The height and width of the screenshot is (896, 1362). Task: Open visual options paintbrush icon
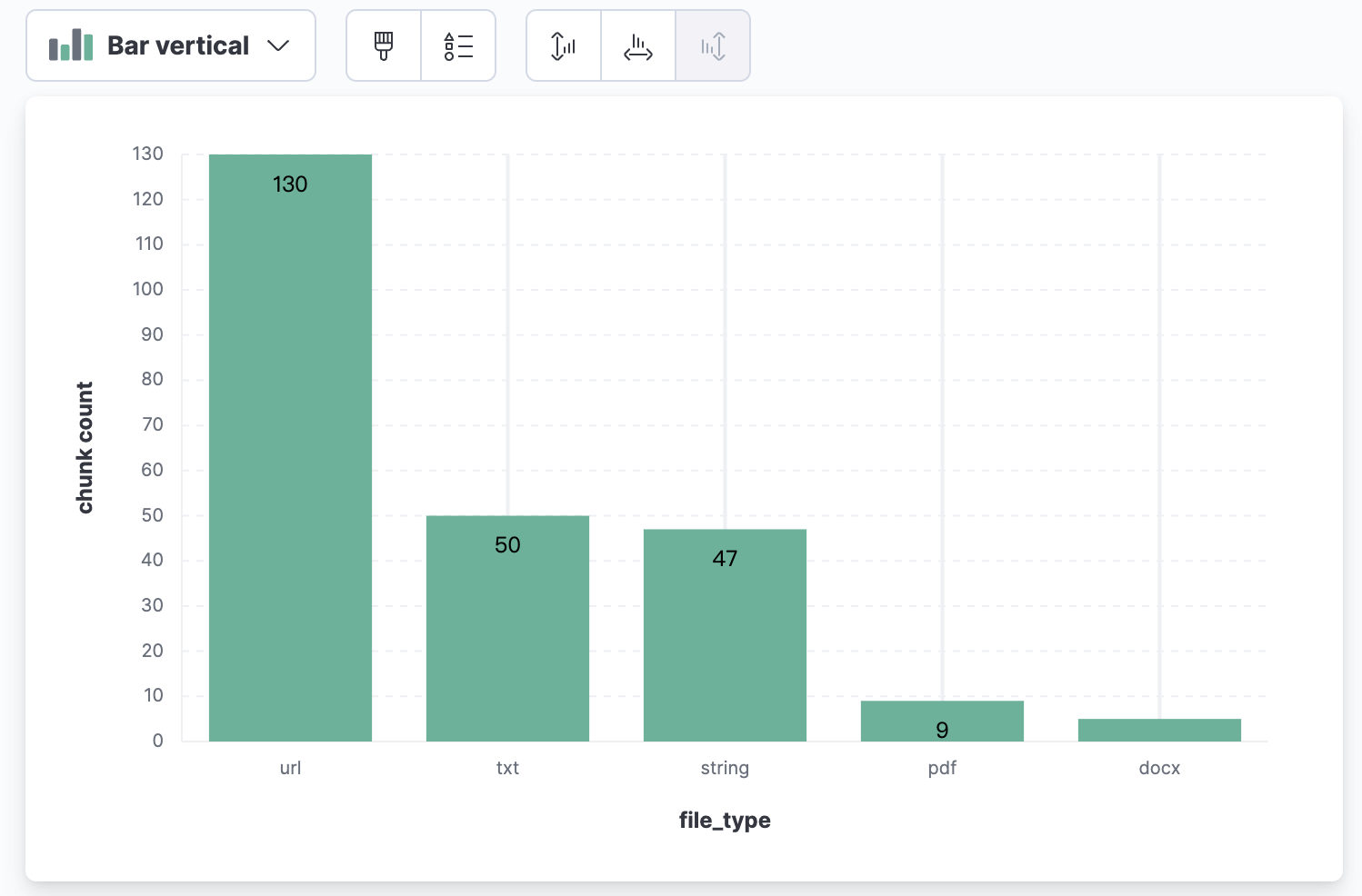(384, 45)
